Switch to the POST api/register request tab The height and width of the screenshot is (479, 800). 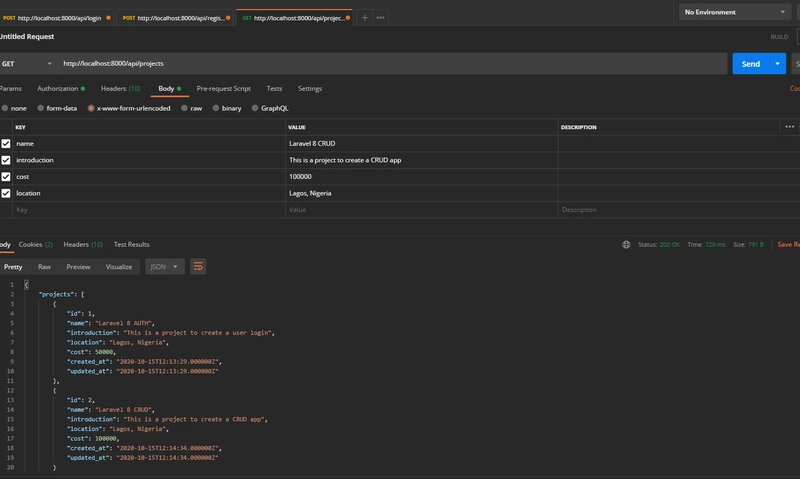coord(176,18)
